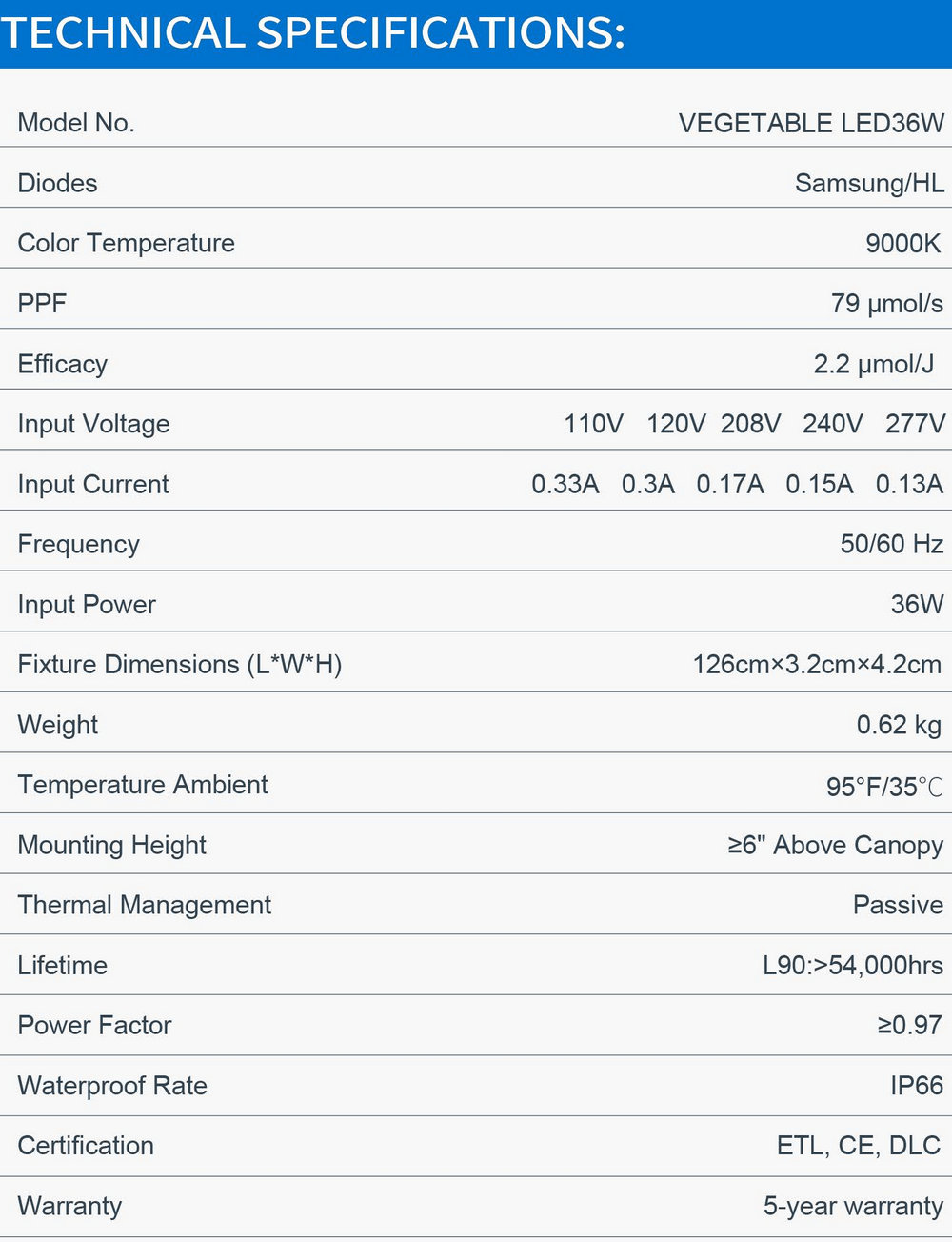Select the Mounting Height row label
Viewport: 952px width, 1242px height.
(112, 845)
